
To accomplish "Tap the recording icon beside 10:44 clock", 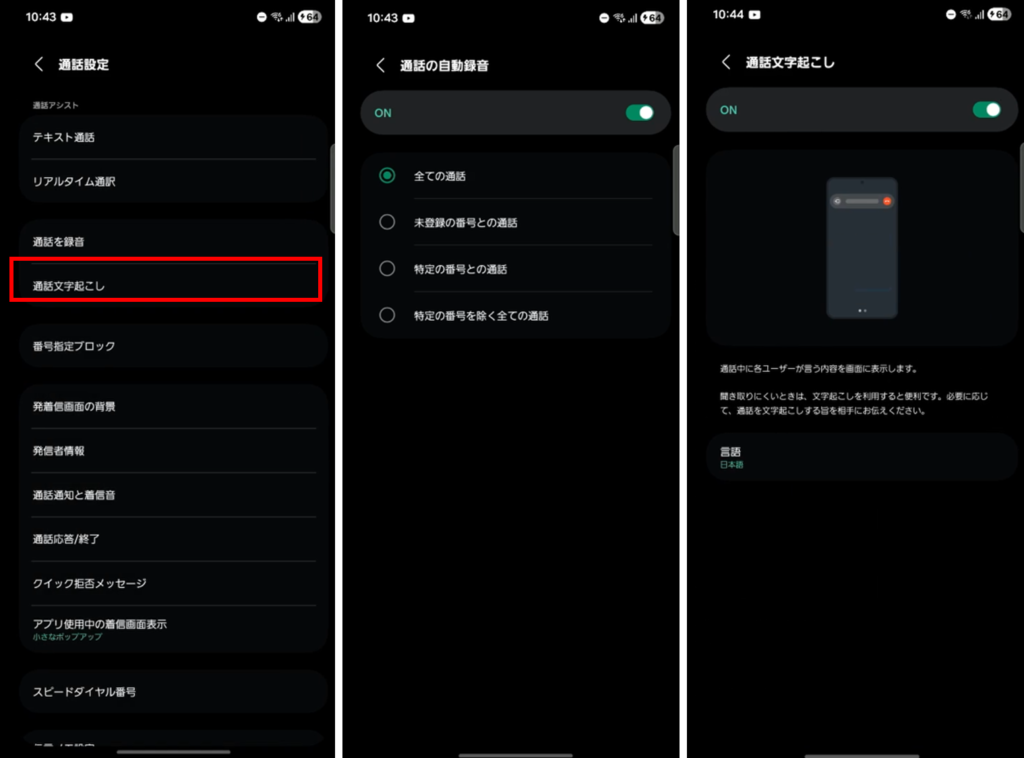I will pos(754,14).
